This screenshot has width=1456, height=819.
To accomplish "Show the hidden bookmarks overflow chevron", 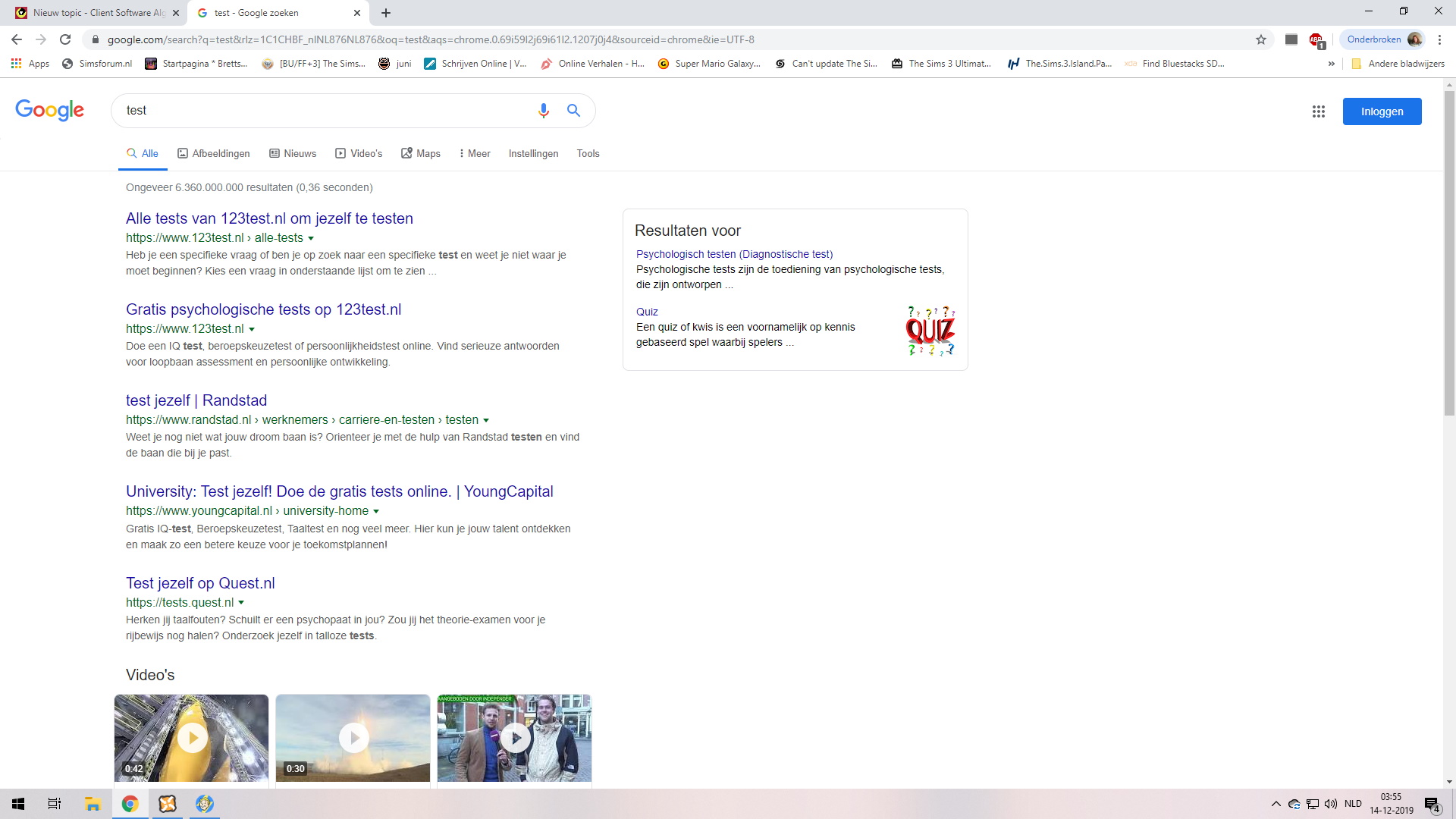I will coord(1331,64).
